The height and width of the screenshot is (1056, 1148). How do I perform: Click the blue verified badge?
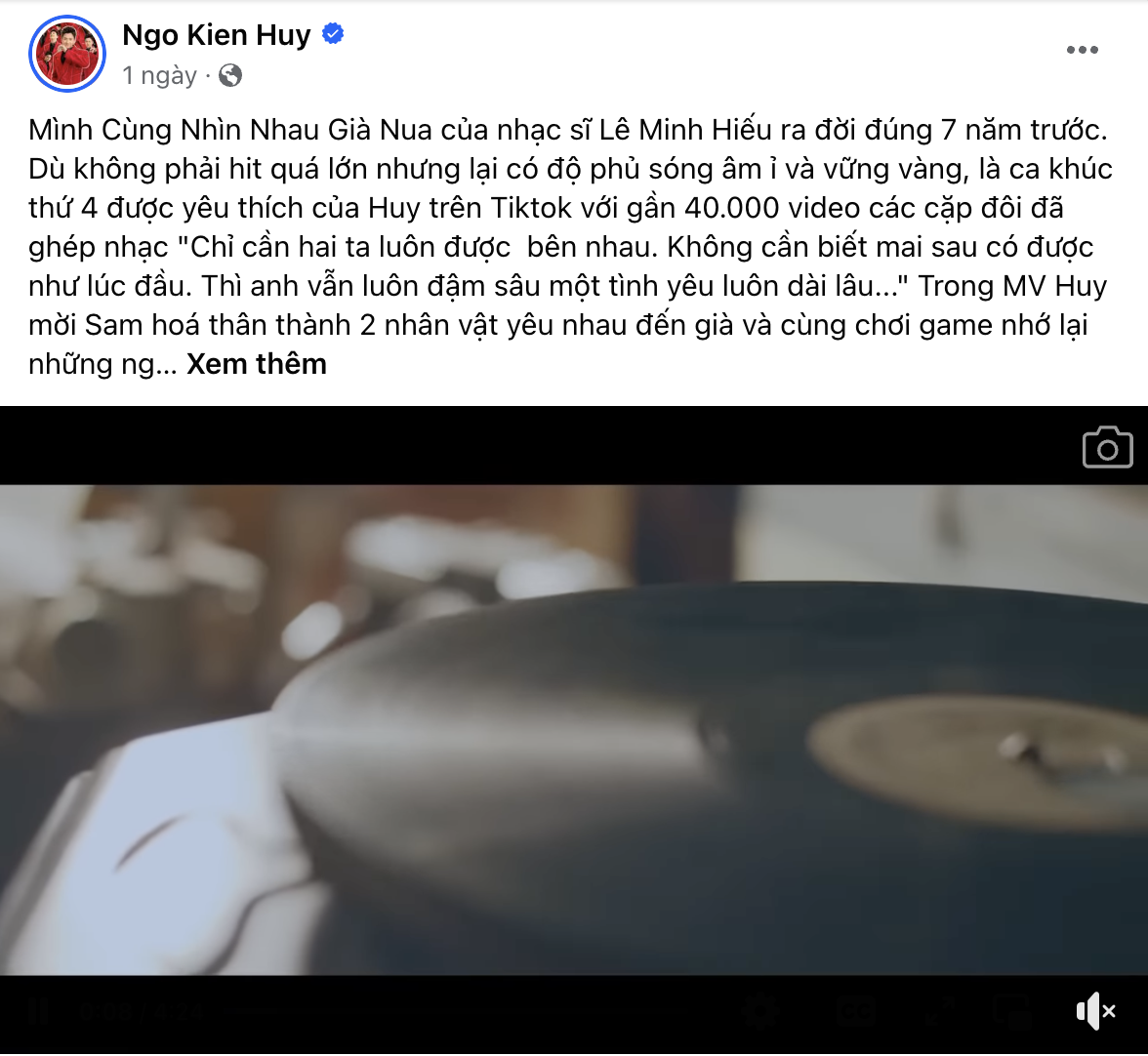click(333, 34)
